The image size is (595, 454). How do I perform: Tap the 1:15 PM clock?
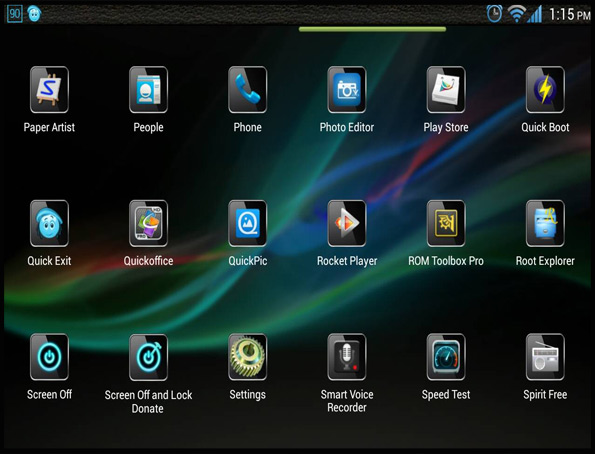[570, 15]
